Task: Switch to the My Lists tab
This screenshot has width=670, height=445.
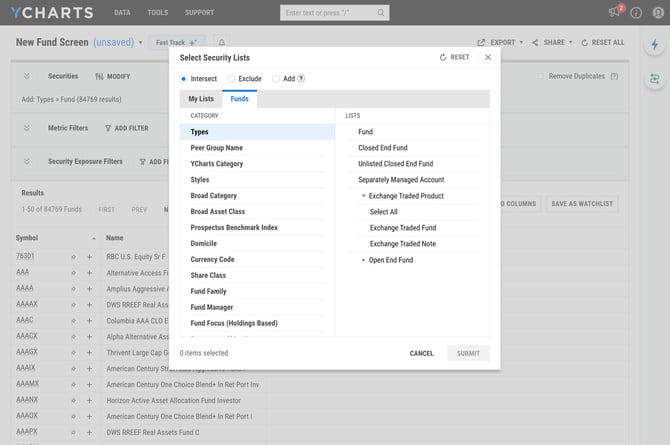Action: point(201,99)
